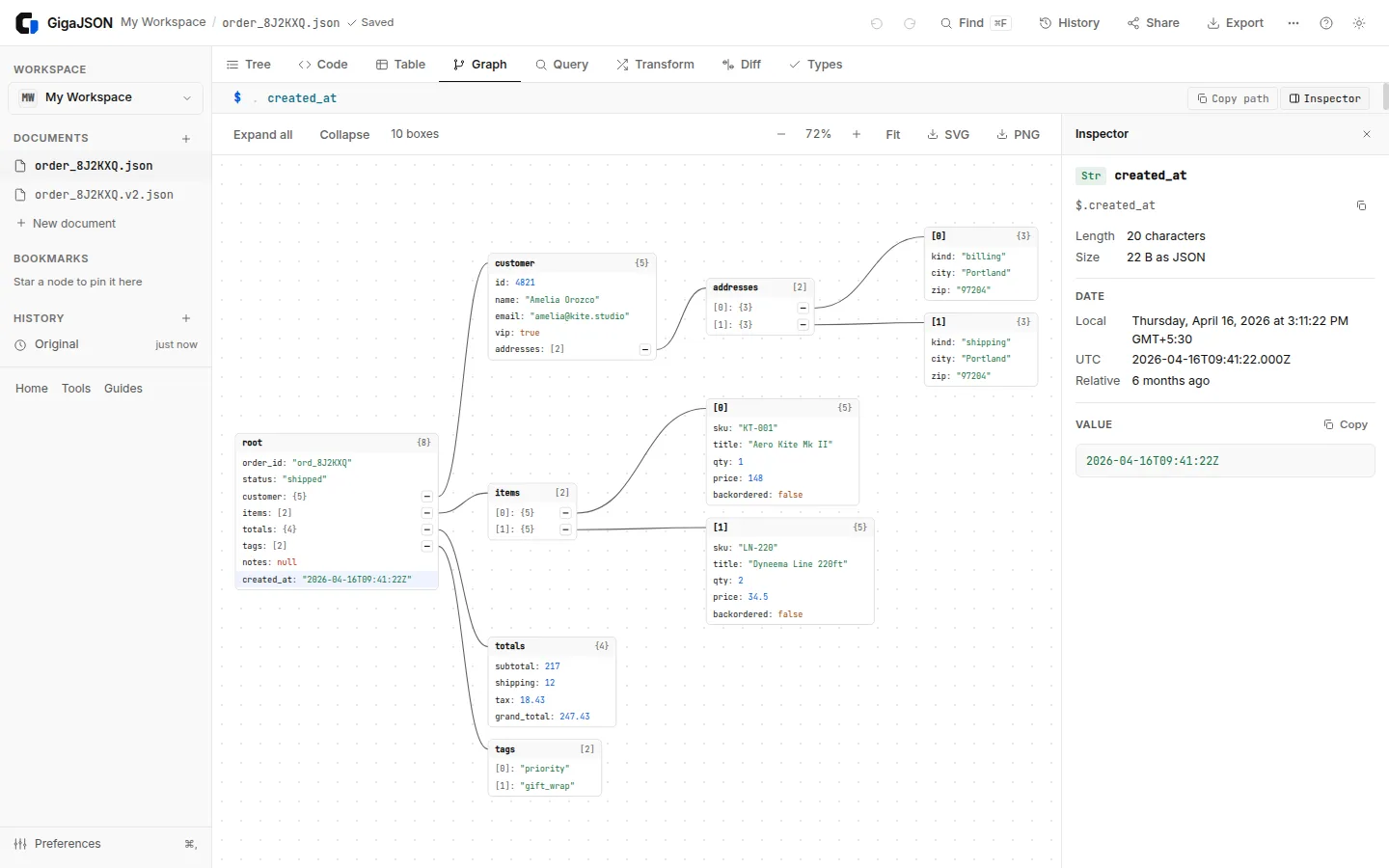Collapse the tags row in root box
This screenshot has height=868, width=1389.
[426, 546]
